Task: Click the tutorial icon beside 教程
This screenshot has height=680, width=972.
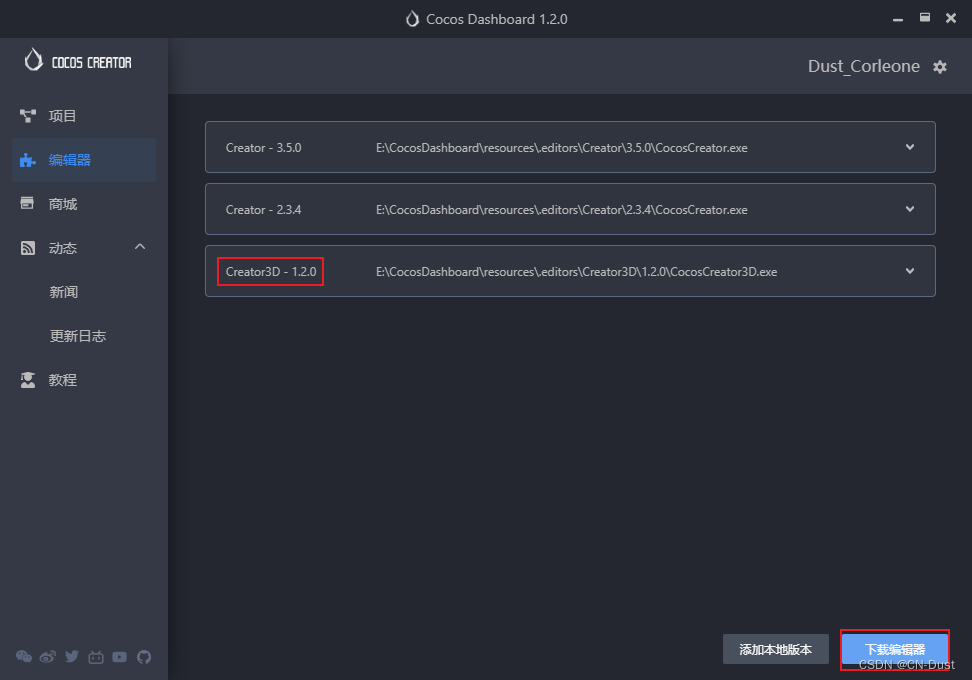Action: pos(28,380)
